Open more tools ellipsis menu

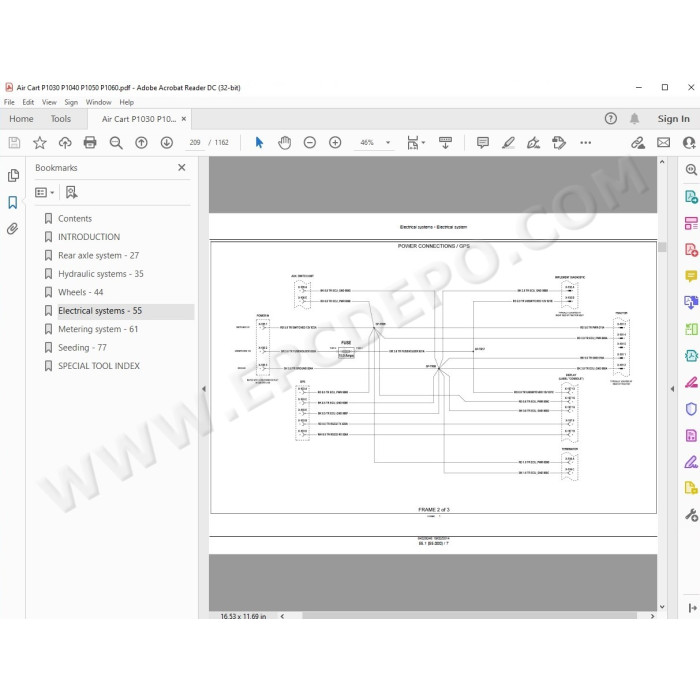586,142
